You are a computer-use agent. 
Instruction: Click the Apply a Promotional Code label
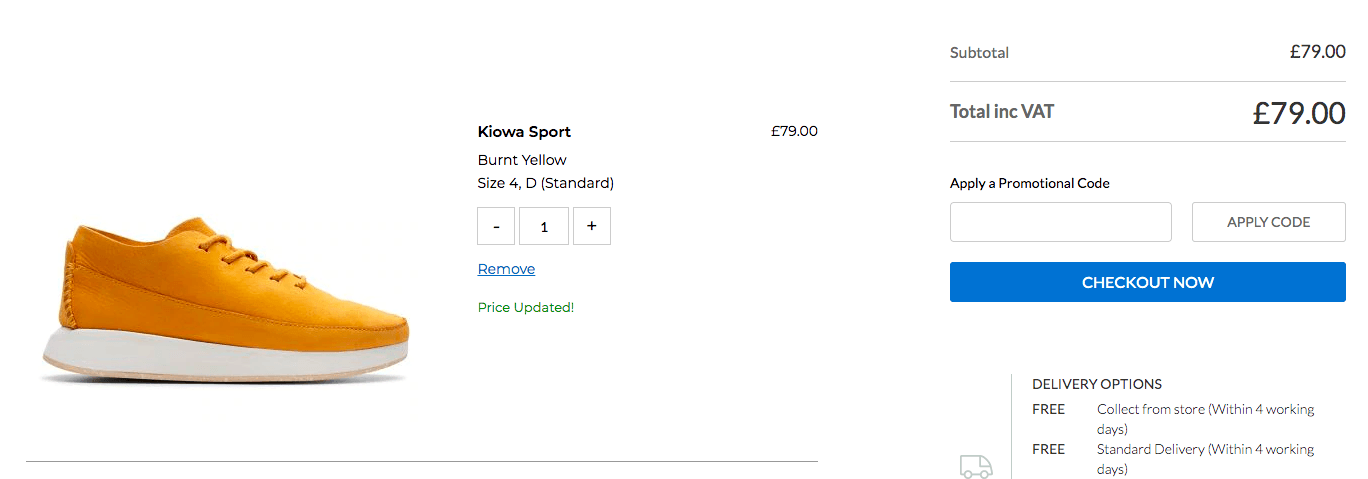(x=1030, y=183)
